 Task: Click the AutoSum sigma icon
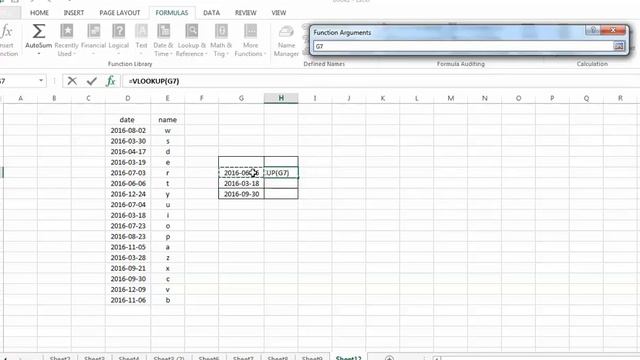(38, 32)
